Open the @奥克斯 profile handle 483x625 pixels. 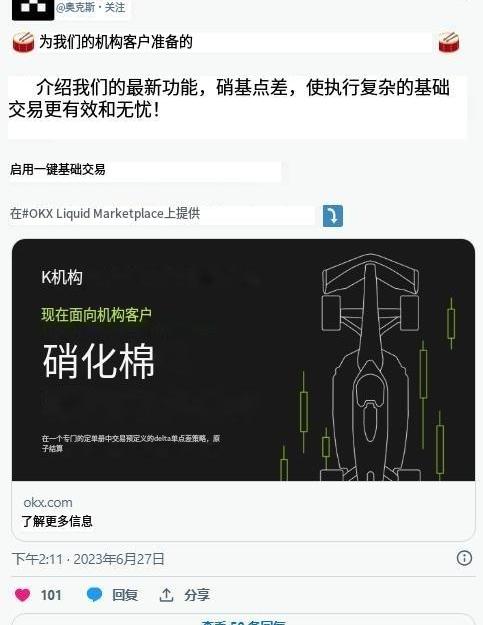(75, 8)
